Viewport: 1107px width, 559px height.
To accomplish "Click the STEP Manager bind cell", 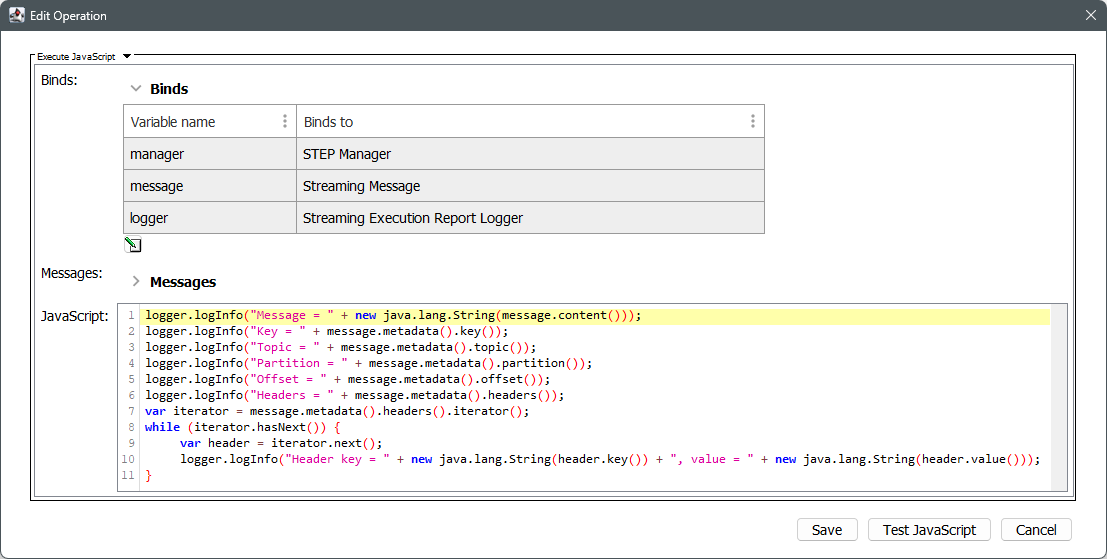I will click(x=530, y=154).
